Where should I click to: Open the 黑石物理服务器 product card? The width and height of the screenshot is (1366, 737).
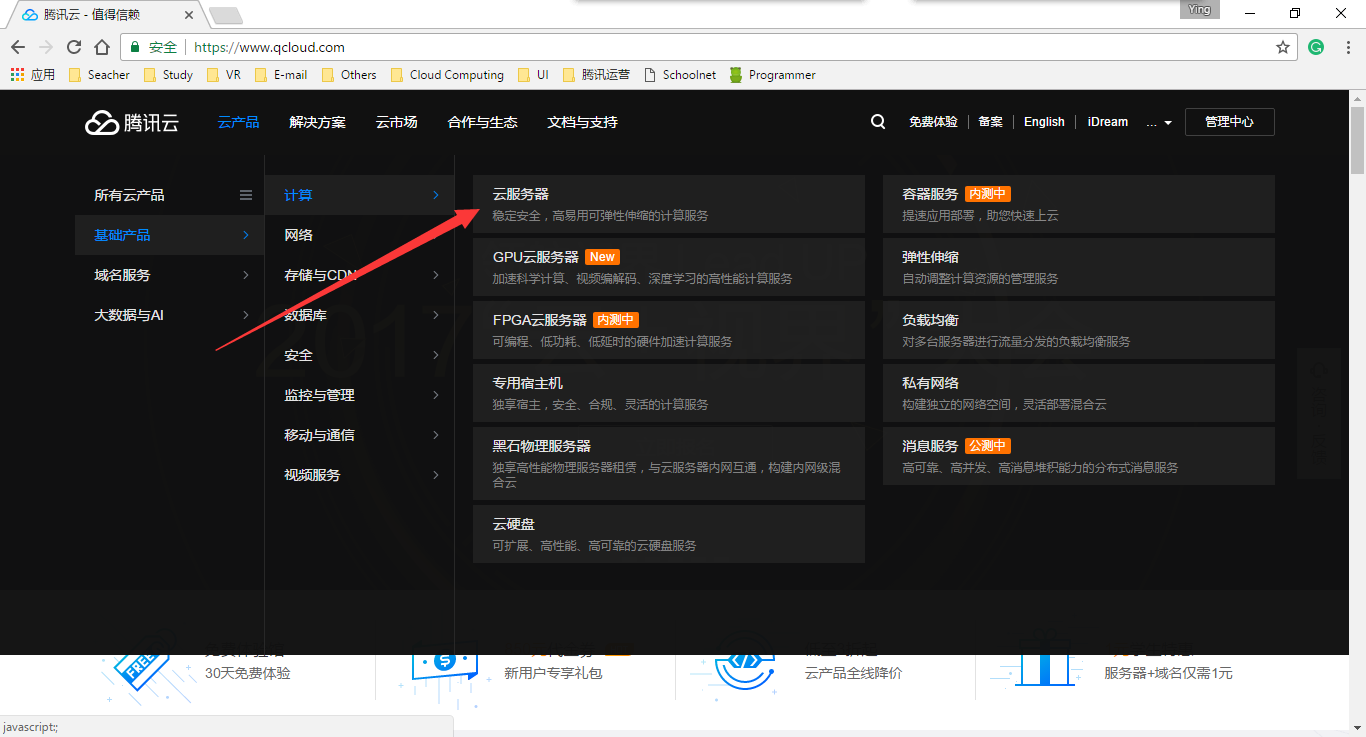(669, 463)
